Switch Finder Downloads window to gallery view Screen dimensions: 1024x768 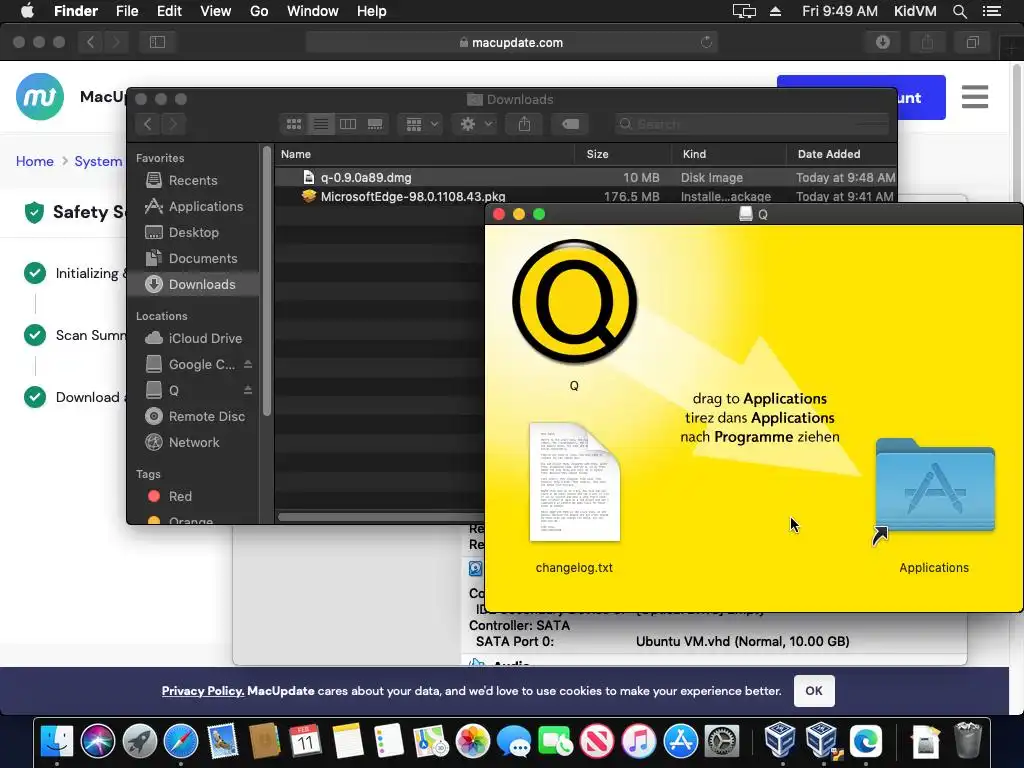click(x=375, y=124)
